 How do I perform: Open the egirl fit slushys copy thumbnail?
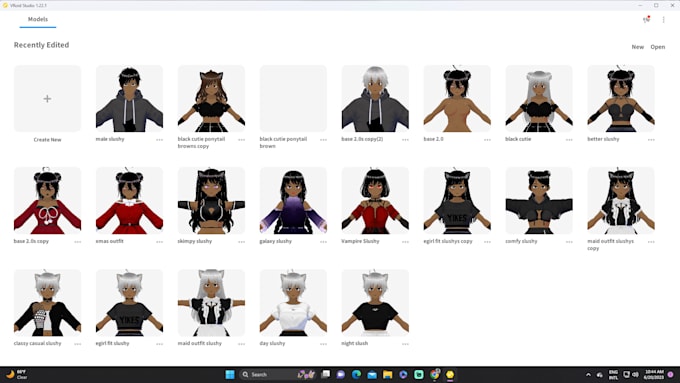click(457, 200)
